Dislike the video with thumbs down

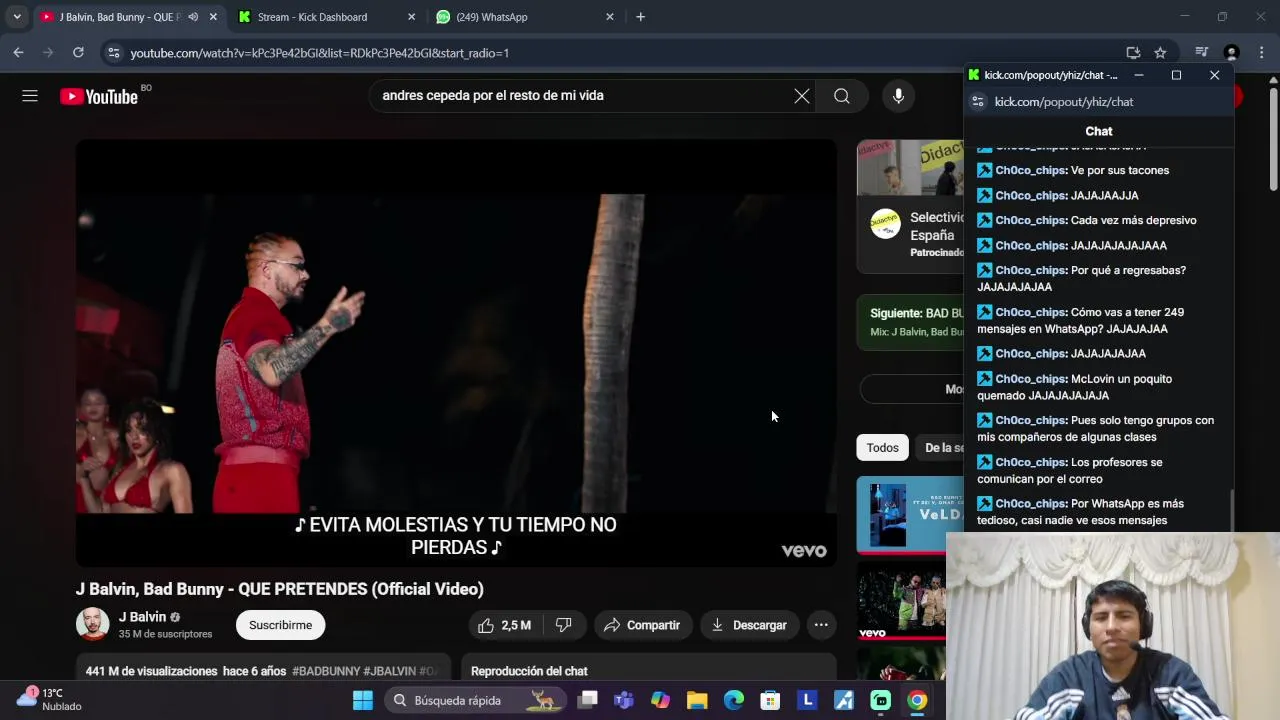pos(564,625)
